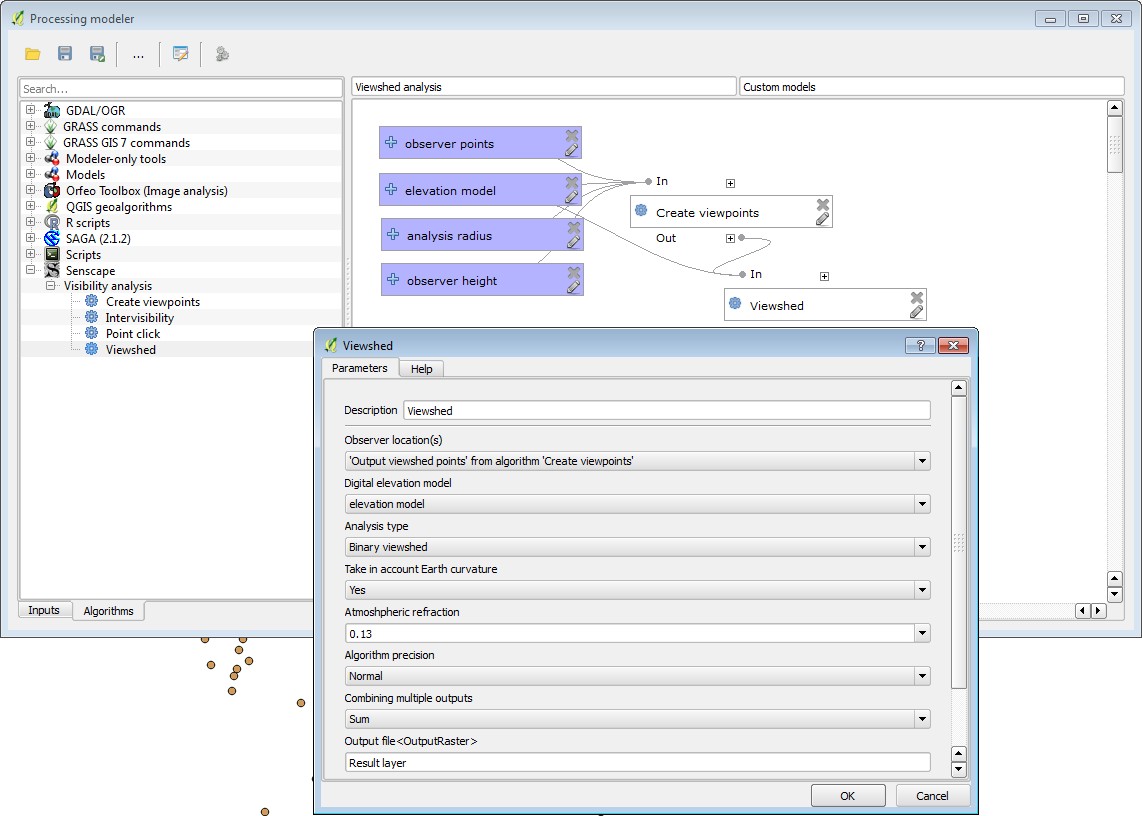
Task: Click the Viewshed analysis model name field
Action: pyautogui.click(x=544, y=87)
